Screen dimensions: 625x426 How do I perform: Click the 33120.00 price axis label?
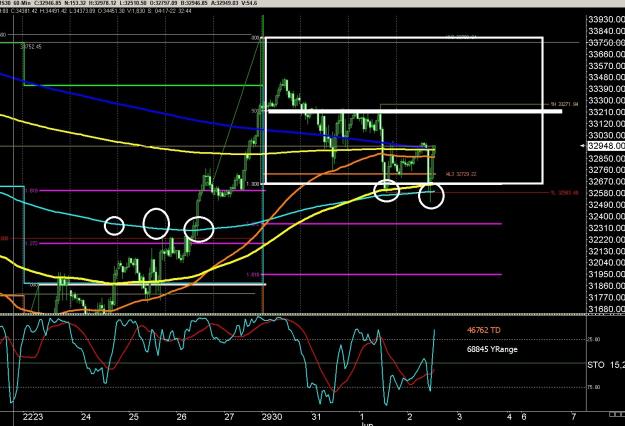pyautogui.click(x=606, y=124)
